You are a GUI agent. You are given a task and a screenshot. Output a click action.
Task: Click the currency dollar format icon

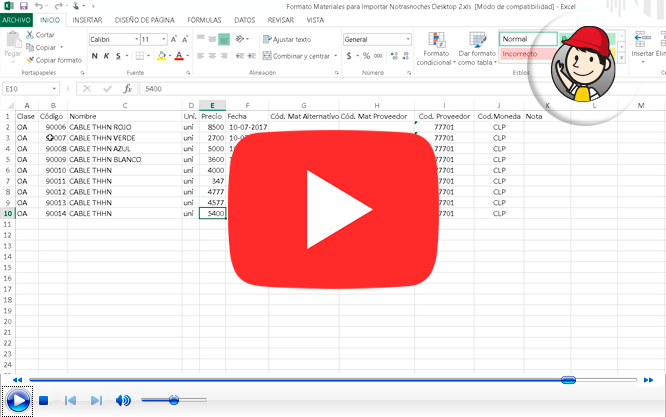(x=349, y=56)
